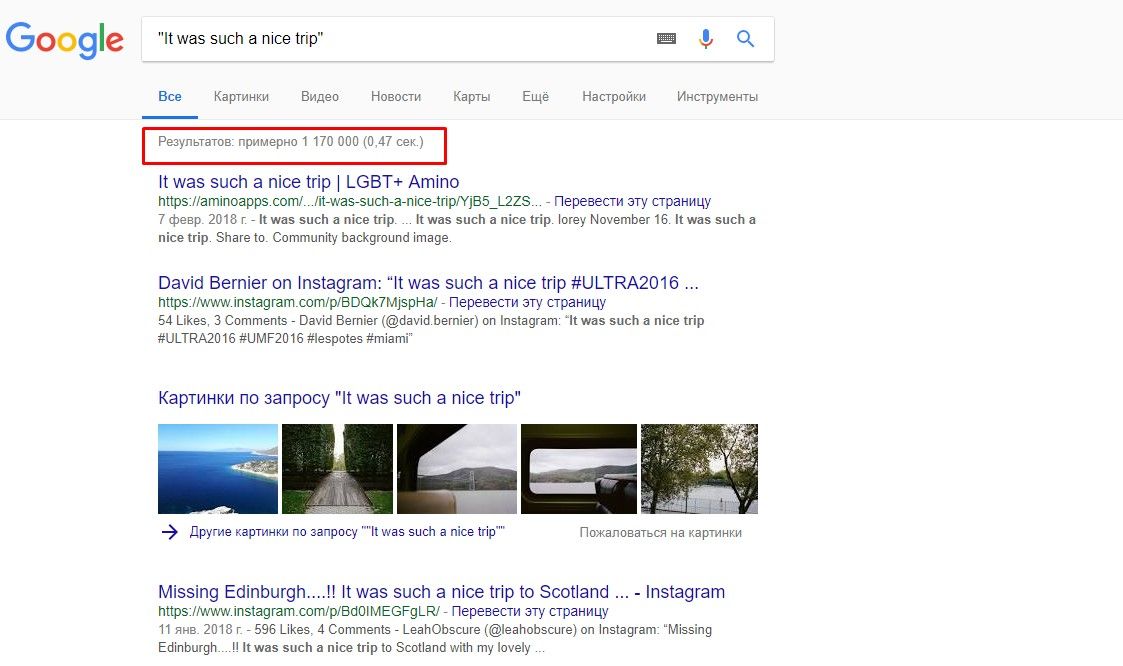Open Missing Edinburgh Instagram result
Viewport: 1123px width, 666px height.
click(x=441, y=592)
